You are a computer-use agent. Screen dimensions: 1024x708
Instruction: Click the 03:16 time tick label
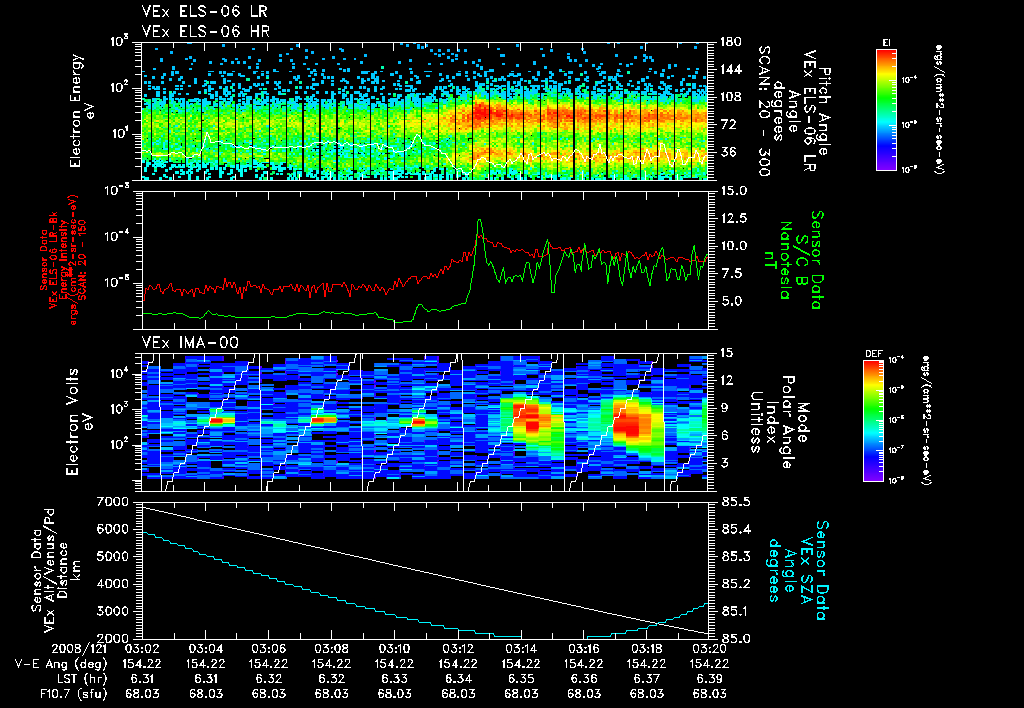(x=584, y=649)
